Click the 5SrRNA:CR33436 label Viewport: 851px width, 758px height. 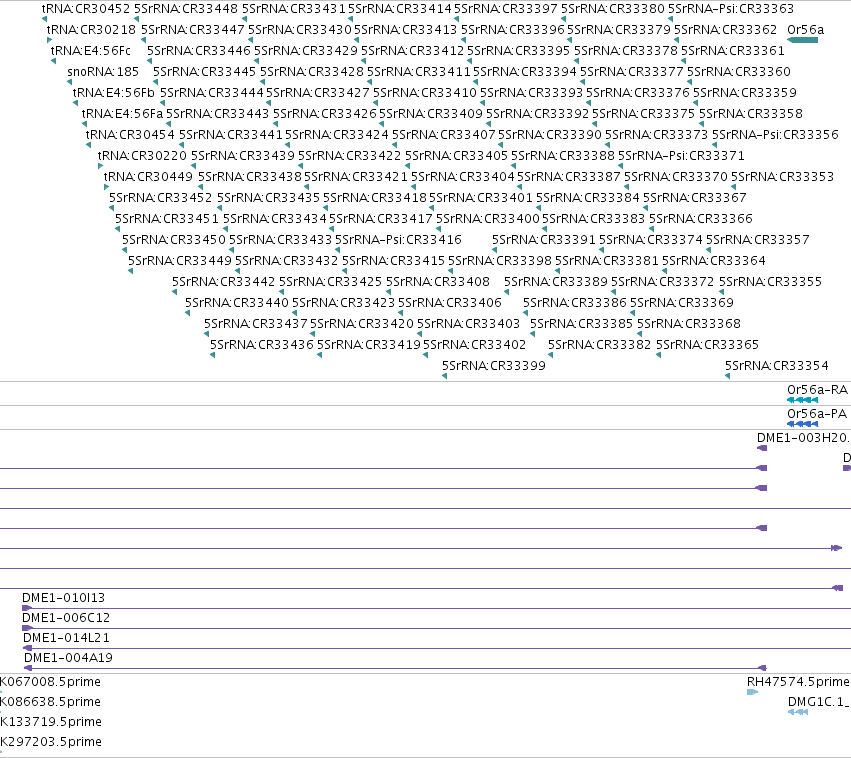262,345
